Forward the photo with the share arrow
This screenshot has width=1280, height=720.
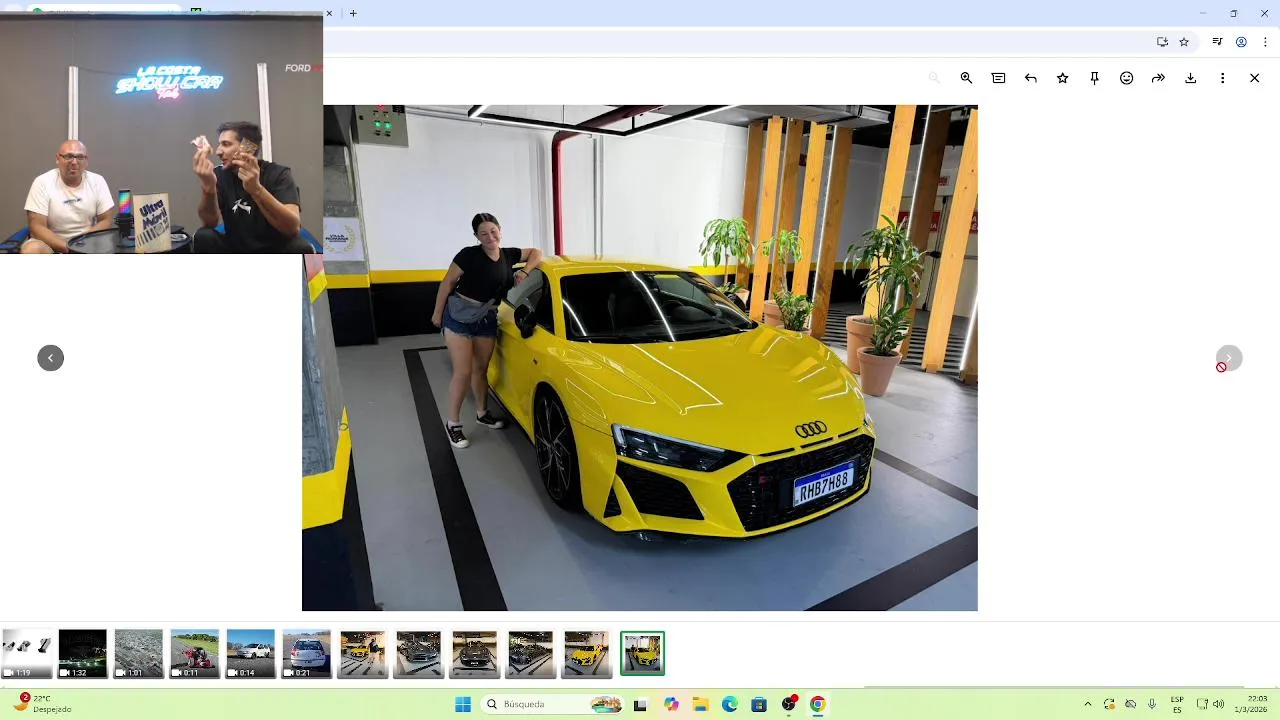point(1158,78)
